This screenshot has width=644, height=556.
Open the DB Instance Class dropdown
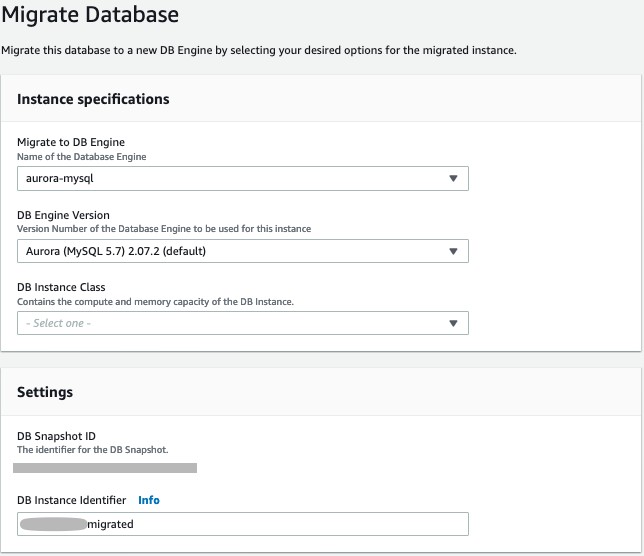pos(243,323)
